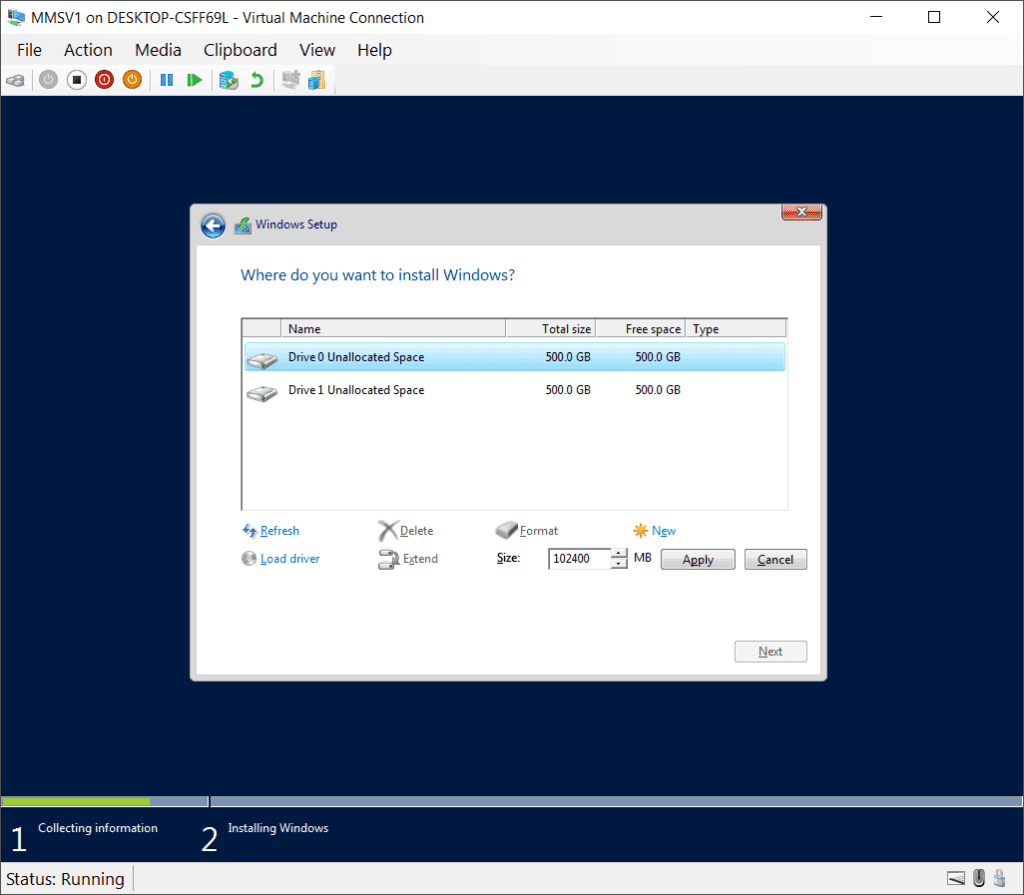Click the Ctrl+Alt+Del toolbar icon
This screenshot has width=1024, height=895.
(x=15, y=80)
